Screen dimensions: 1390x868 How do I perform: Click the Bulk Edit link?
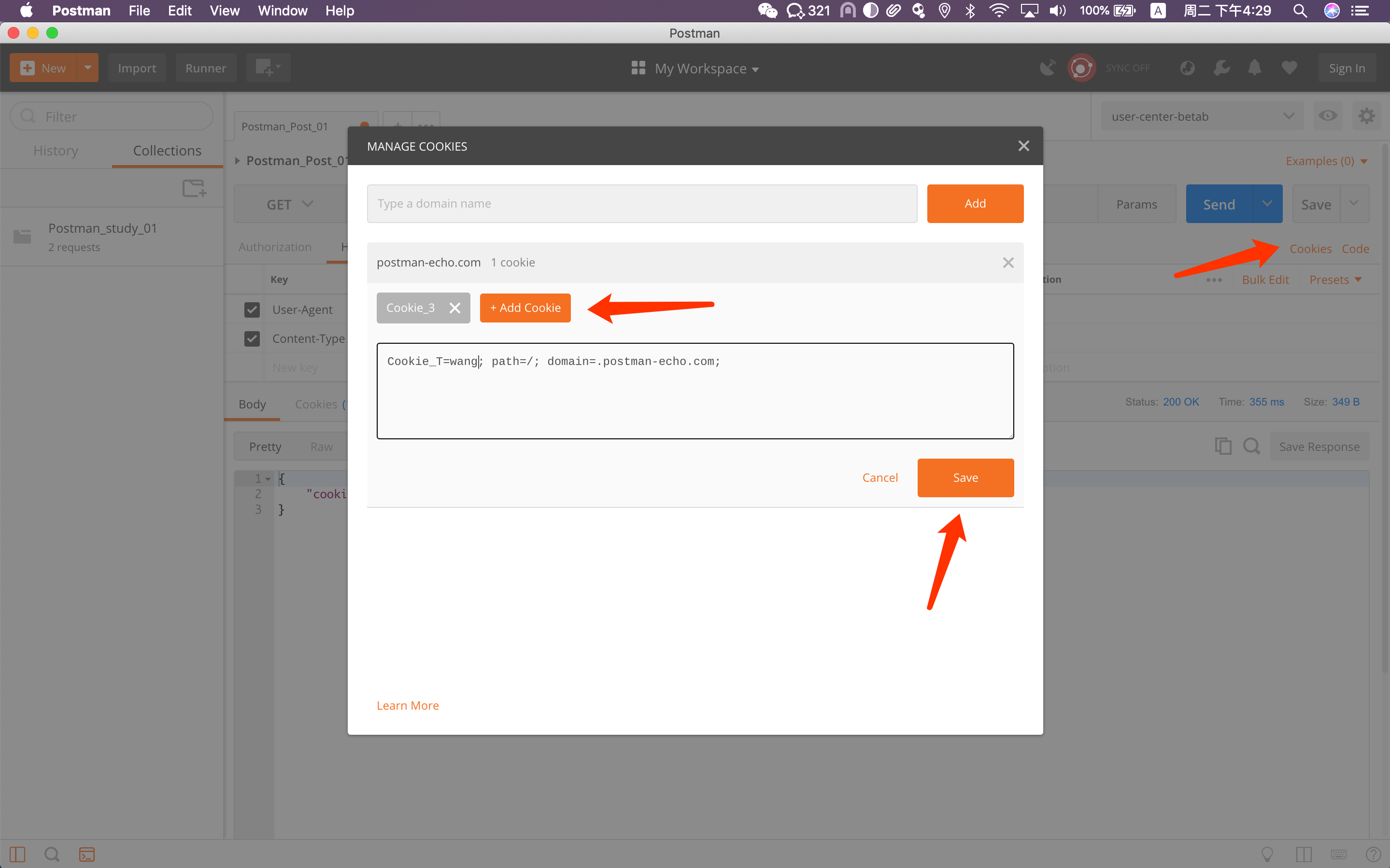click(x=1265, y=280)
